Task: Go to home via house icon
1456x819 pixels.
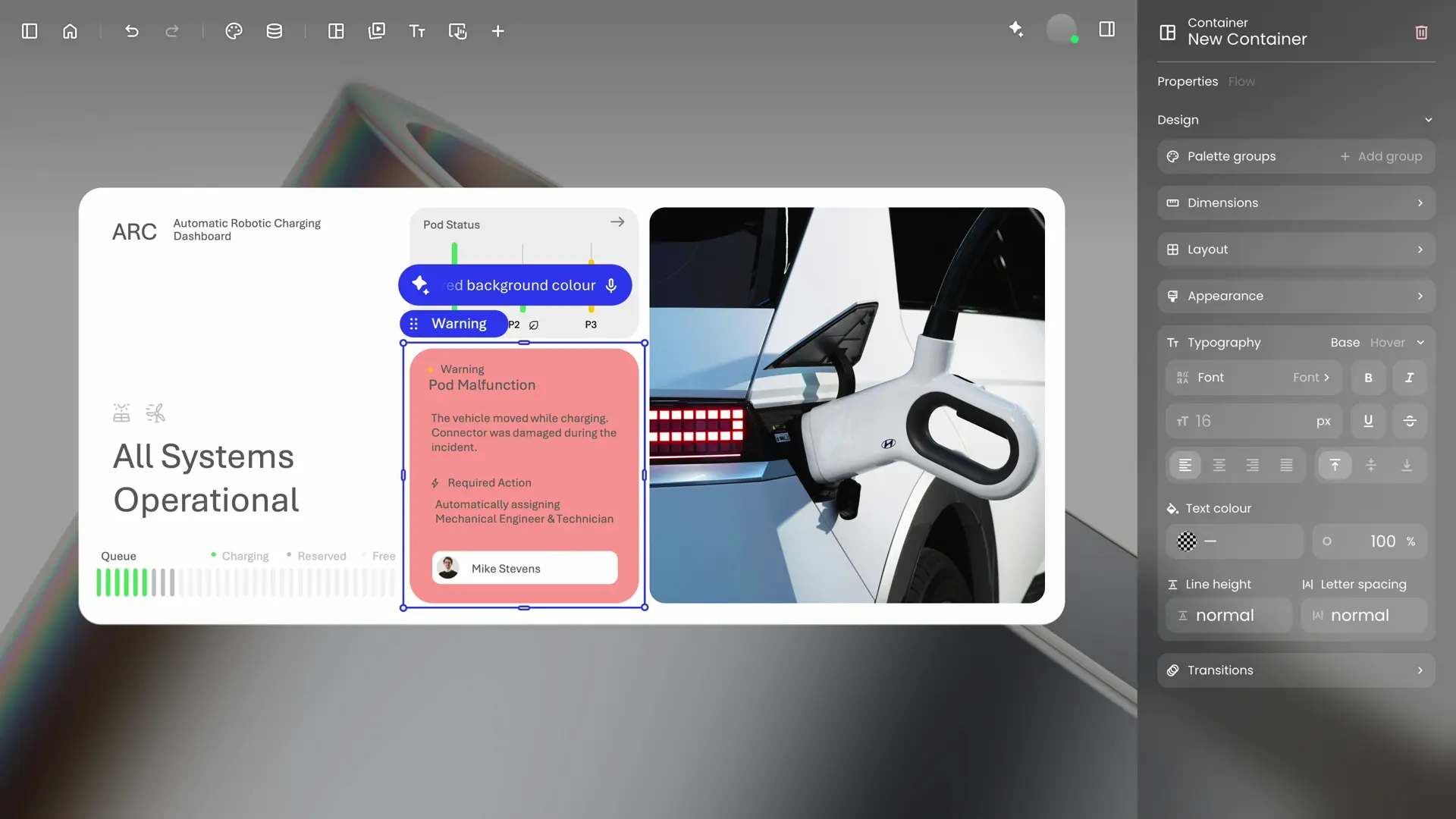Action: point(70,31)
